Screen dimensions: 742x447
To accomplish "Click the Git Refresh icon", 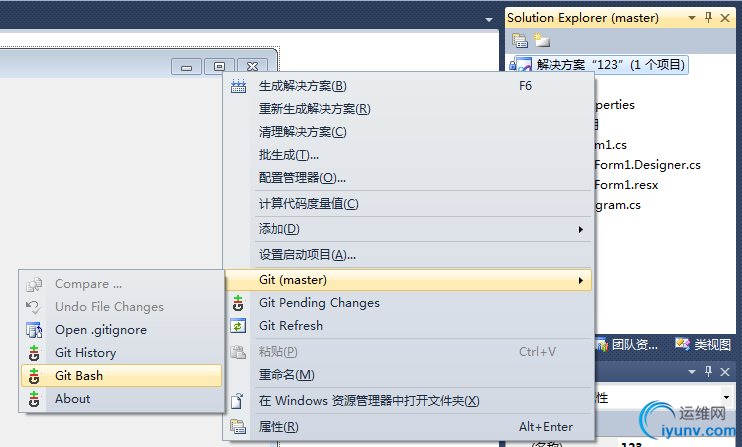I will click(238, 326).
